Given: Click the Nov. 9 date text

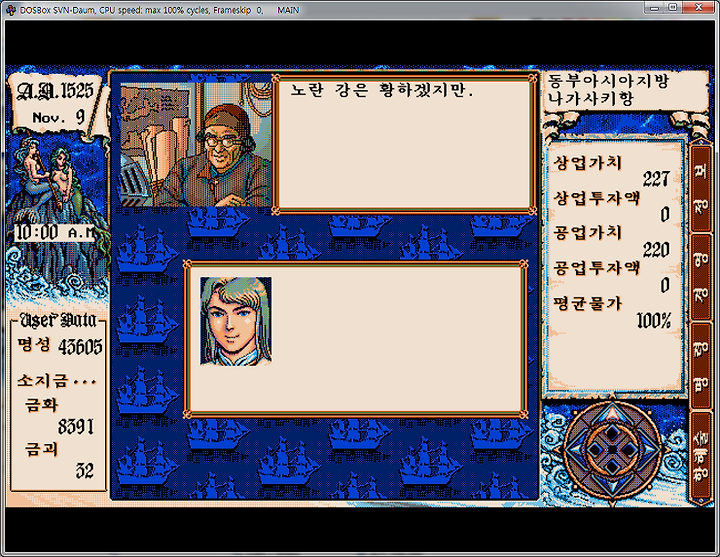Looking at the screenshot, I should click(58, 118).
